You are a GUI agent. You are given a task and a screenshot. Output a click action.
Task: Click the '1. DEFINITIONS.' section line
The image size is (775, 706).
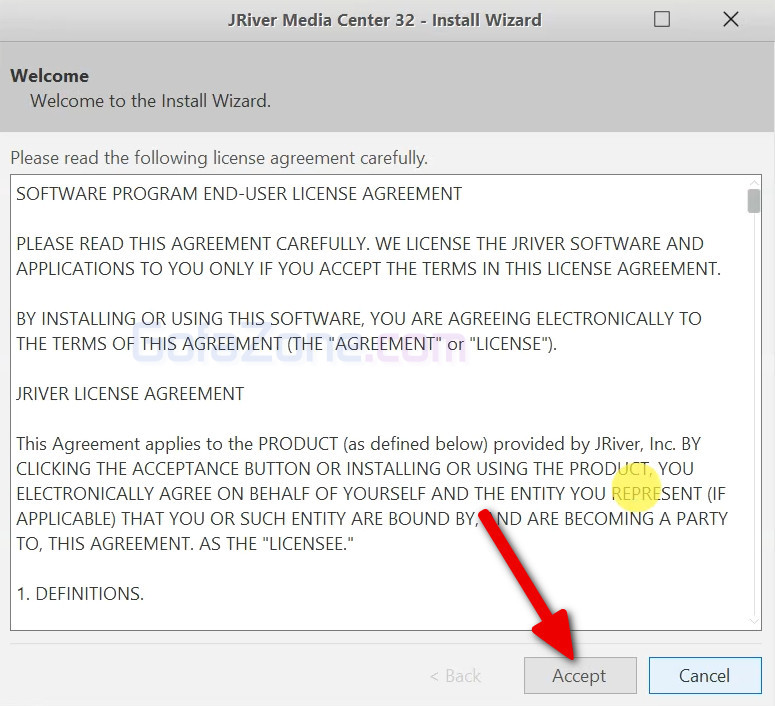pyautogui.click(x=80, y=594)
